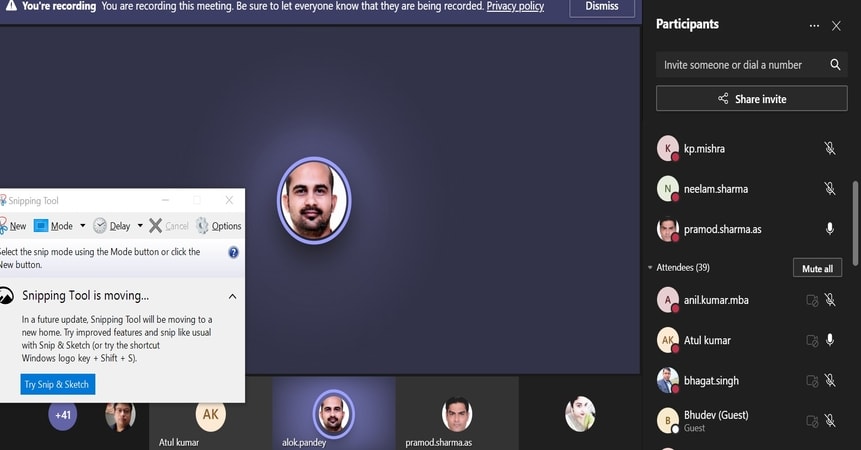Click camera-off icon beside anil.kumar.mba

(812, 300)
